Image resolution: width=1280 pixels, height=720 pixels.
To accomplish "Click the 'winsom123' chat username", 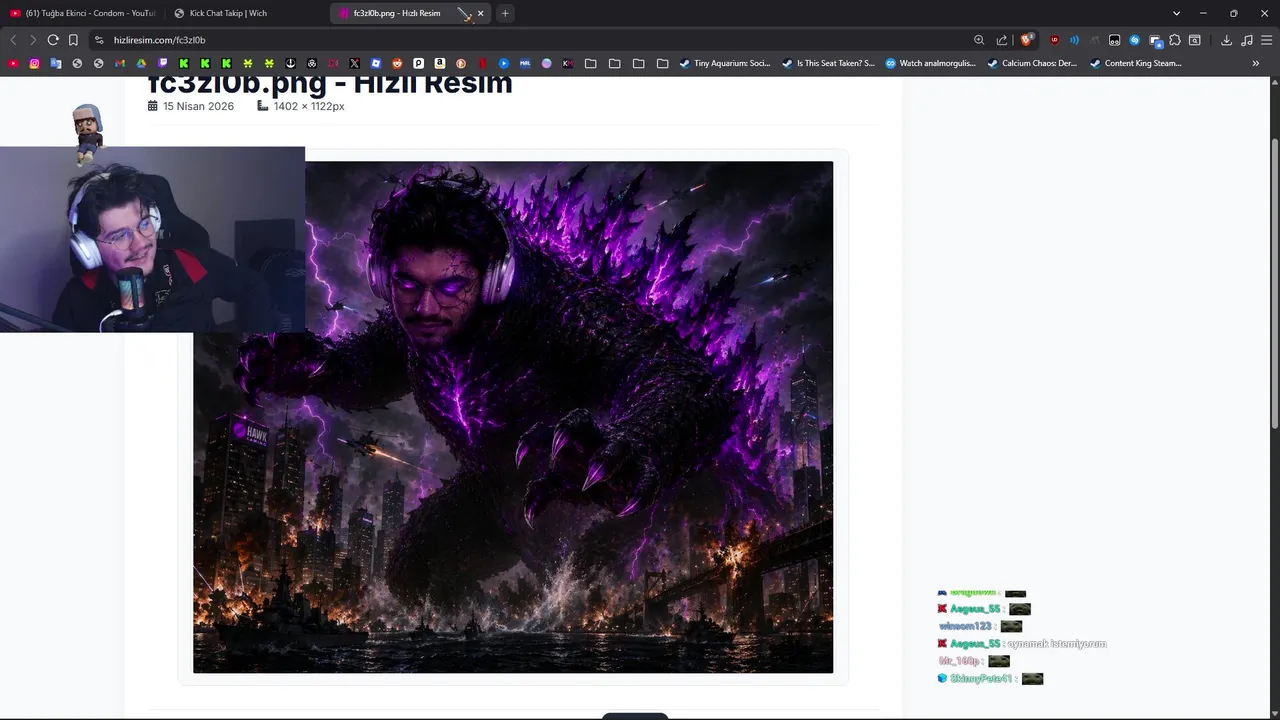I will coord(965,626).
